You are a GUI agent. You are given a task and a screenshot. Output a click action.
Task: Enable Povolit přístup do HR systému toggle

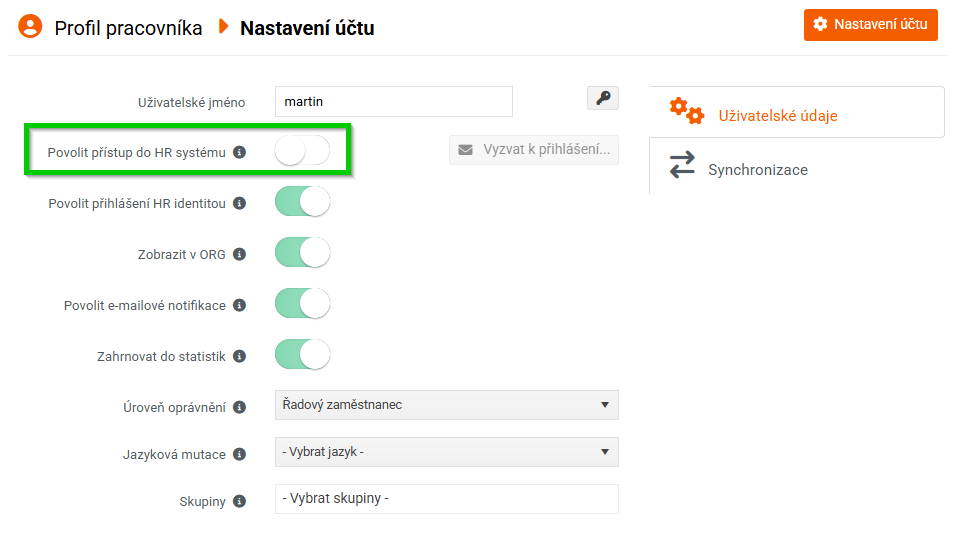click(x=302, y=151)
